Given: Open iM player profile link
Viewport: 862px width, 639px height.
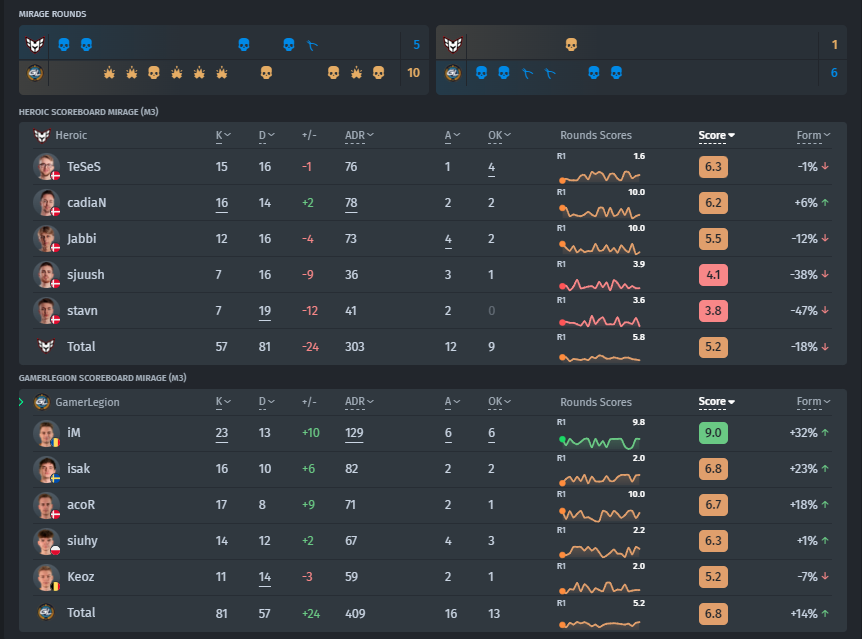Looking at the screenshot, I should pos(74,433).
